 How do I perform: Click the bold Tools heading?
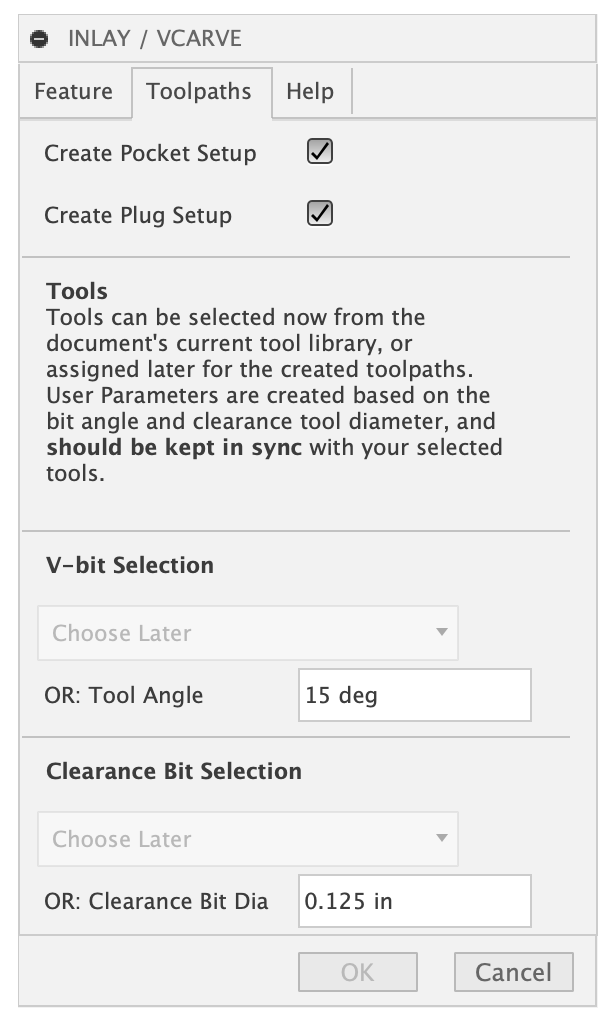coord(77,293)
